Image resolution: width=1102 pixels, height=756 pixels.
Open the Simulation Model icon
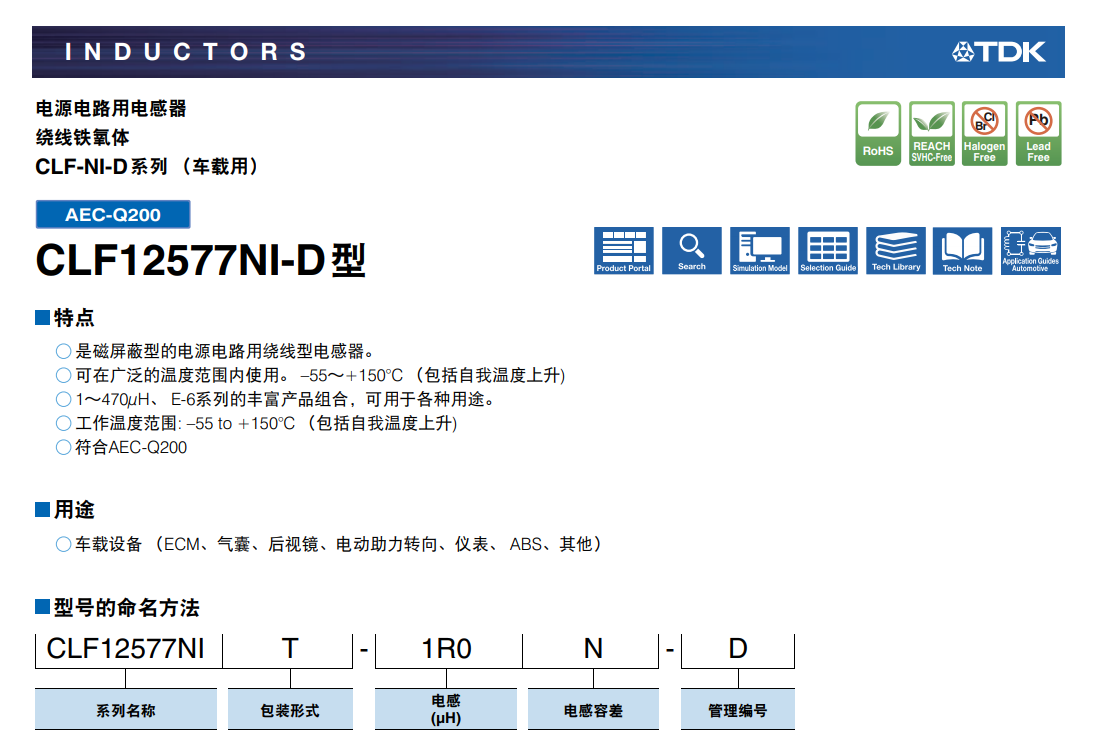(760, 251)
